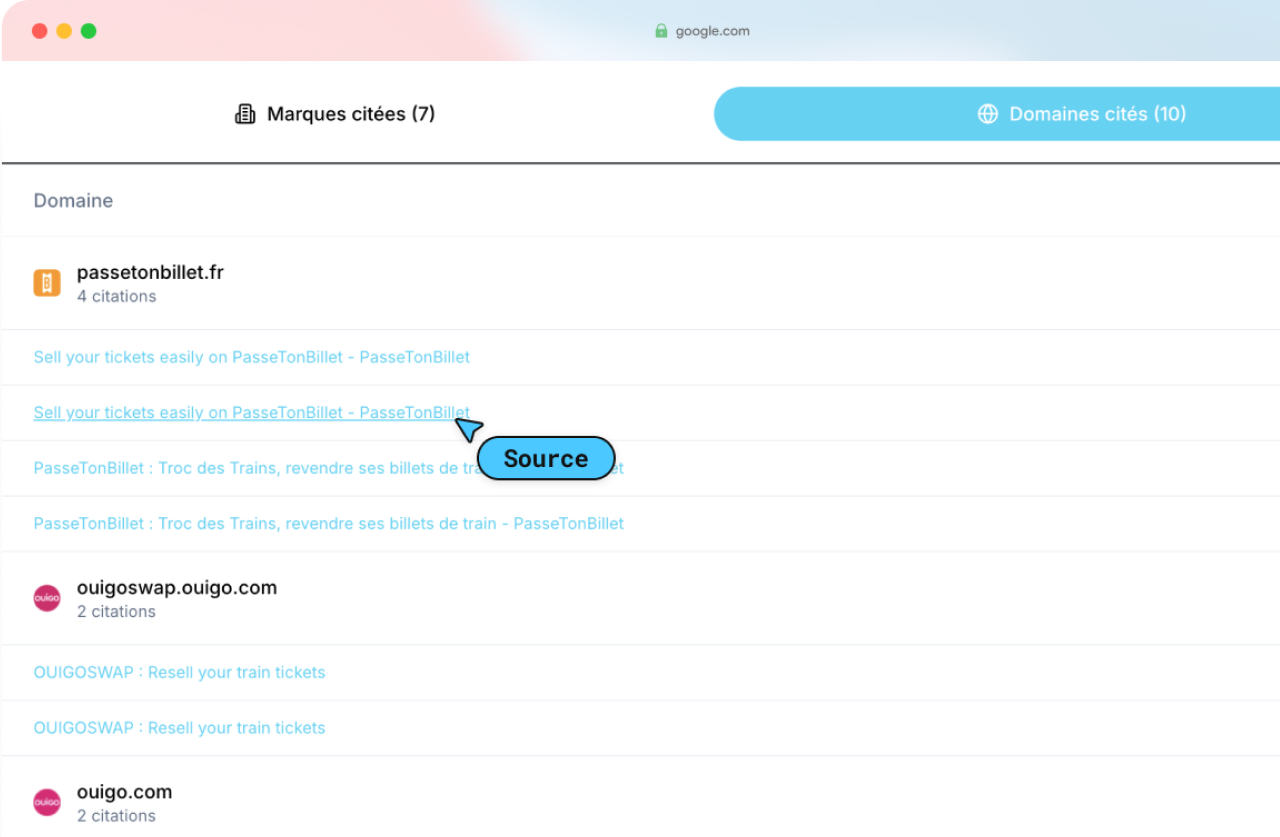Open the last 'PasseTonBillet : Troc des Trains' link
Viewport: 1280px width, 837px height.
click(328, 523)
